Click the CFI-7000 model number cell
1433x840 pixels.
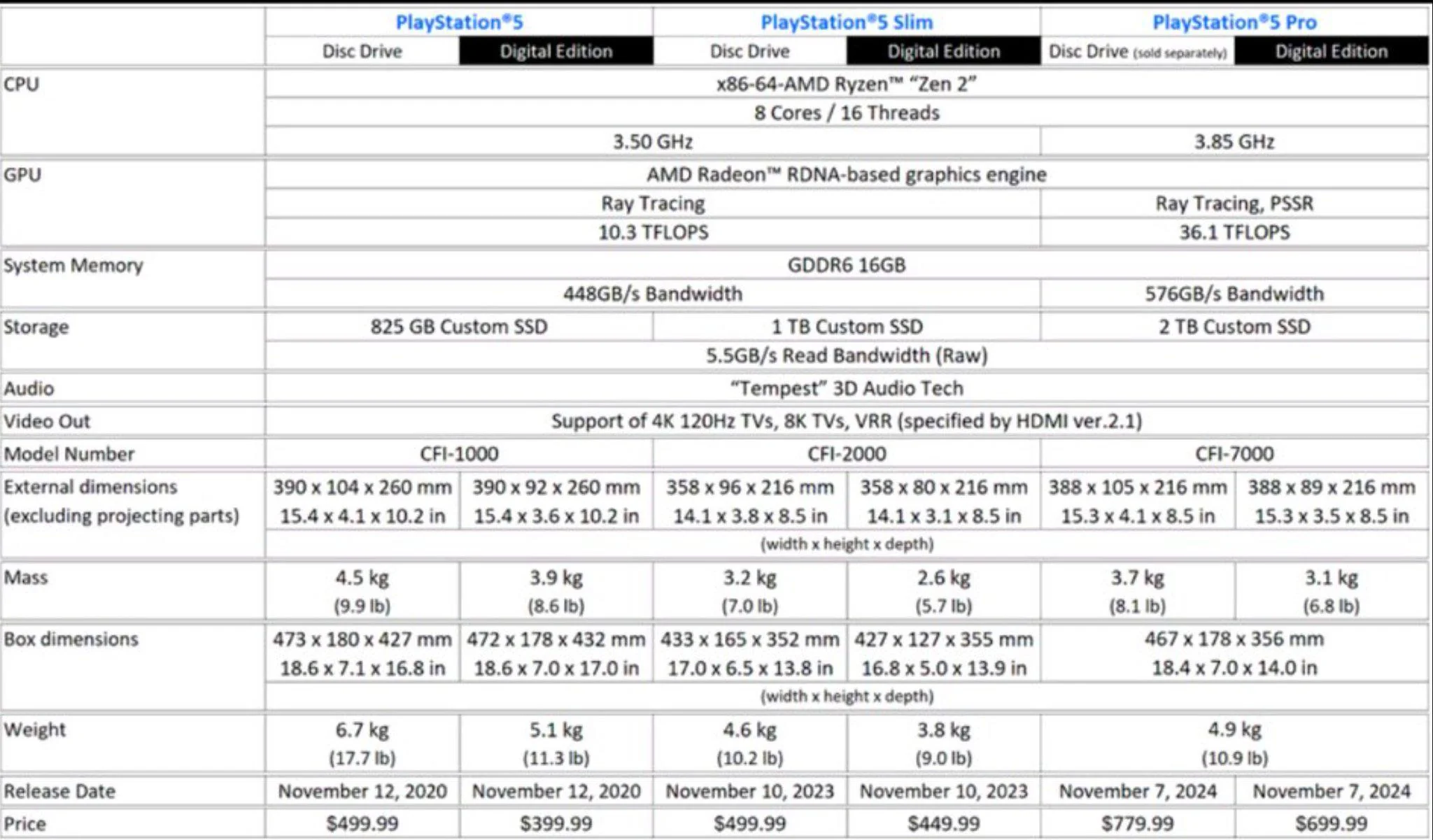1234,454
